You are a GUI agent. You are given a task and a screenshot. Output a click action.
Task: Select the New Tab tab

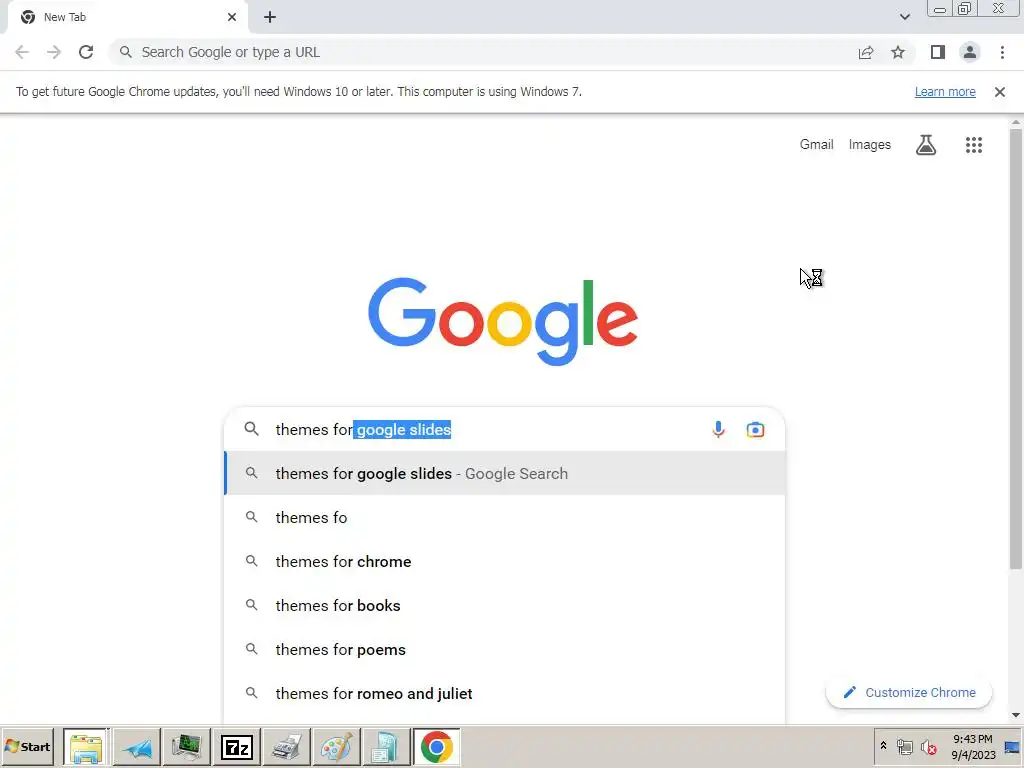127,17
